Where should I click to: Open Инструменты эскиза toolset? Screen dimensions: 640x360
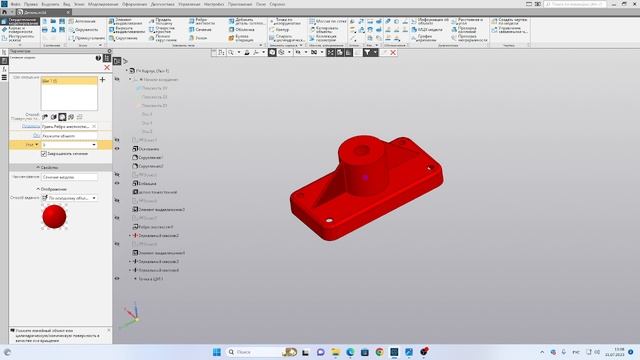point(20,38)
